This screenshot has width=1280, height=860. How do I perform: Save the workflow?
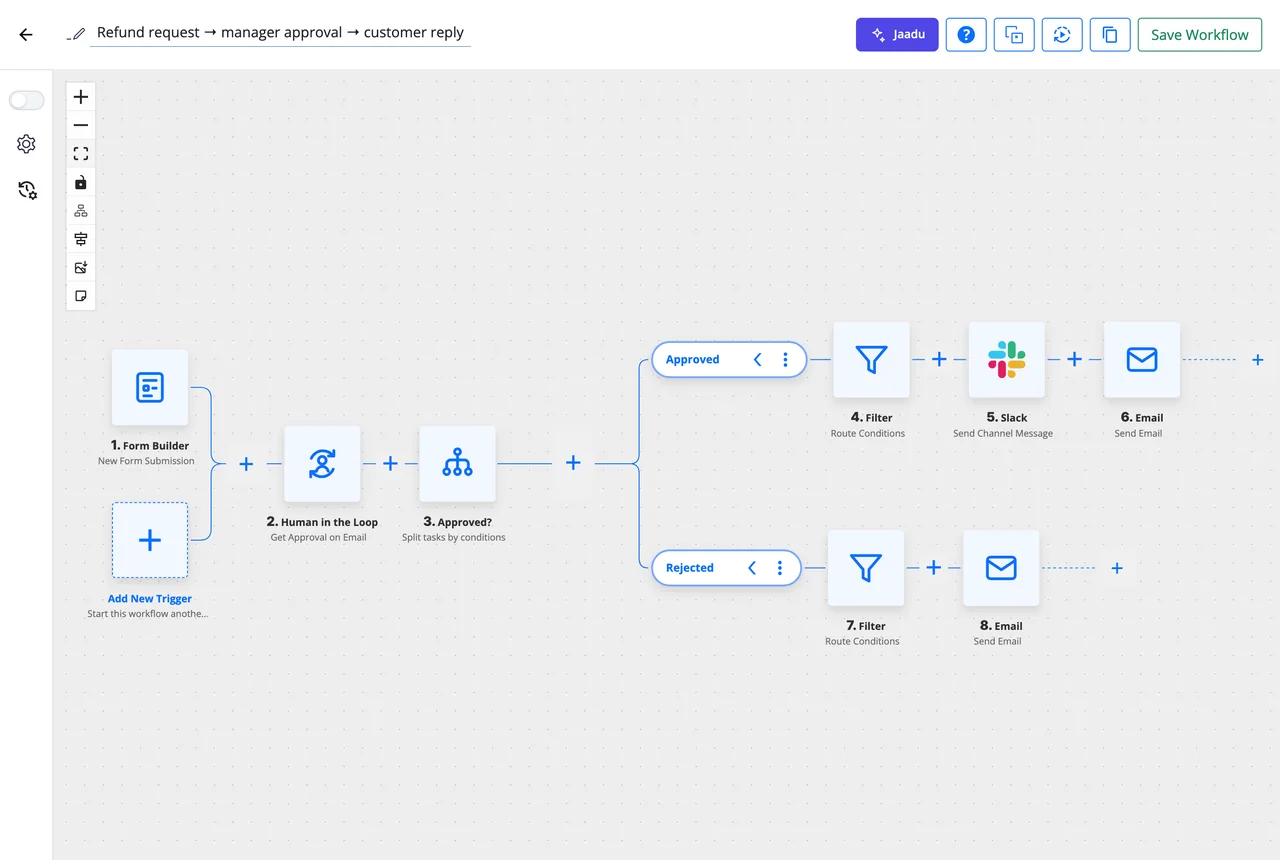(1200, 34)
